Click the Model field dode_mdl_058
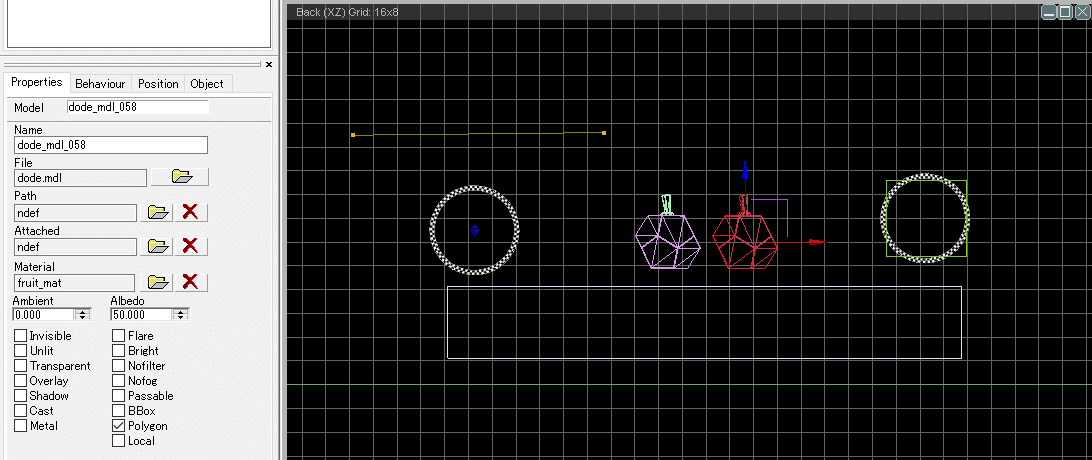 [138, 107]
